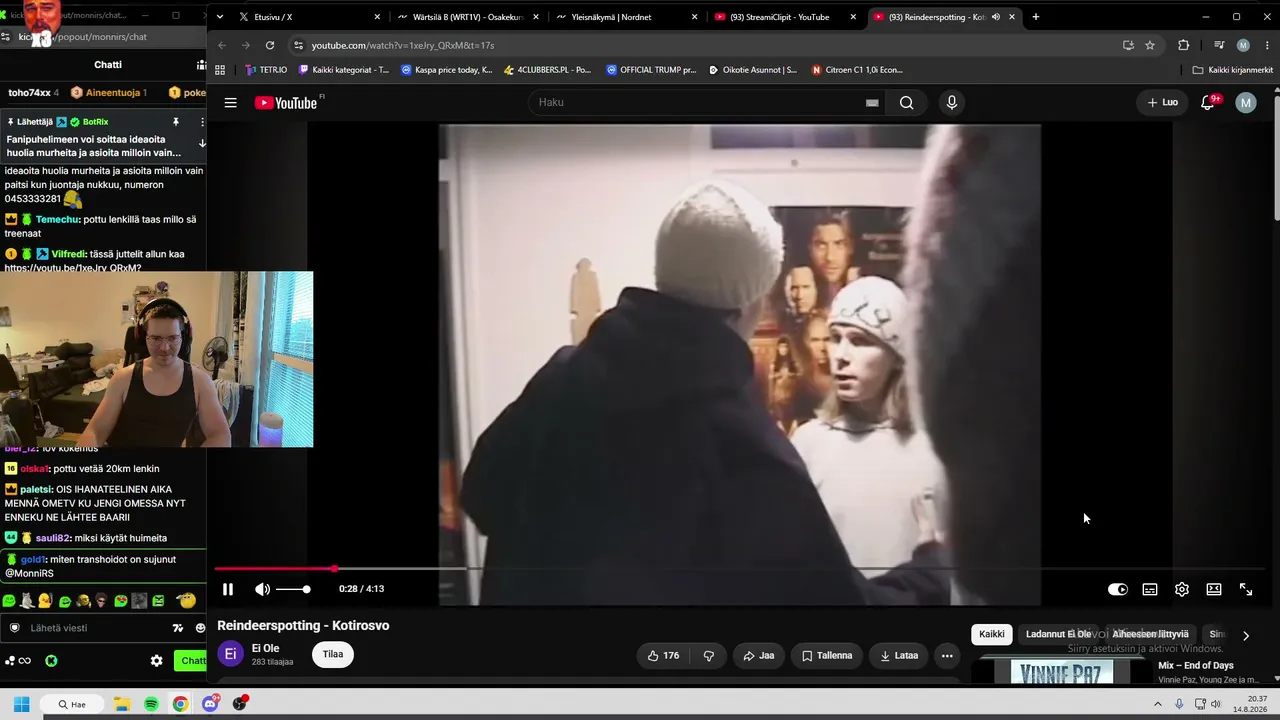Click the YouTube search field
The image size is (1280, 720).
point(696,102)
